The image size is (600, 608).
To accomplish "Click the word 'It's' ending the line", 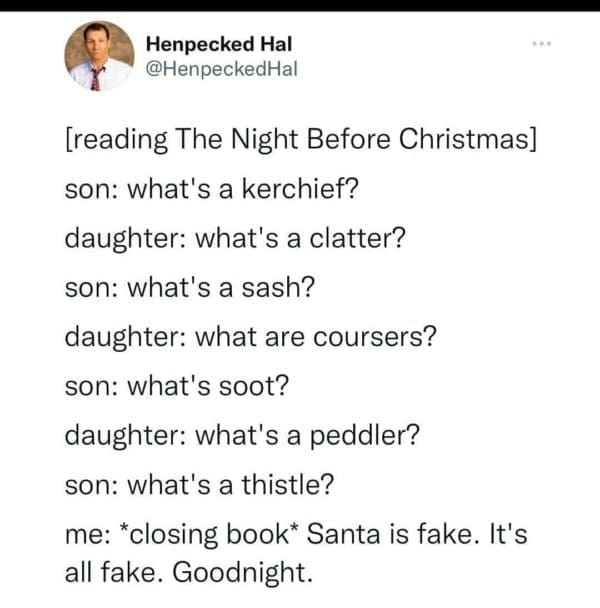I will [508, 535].
